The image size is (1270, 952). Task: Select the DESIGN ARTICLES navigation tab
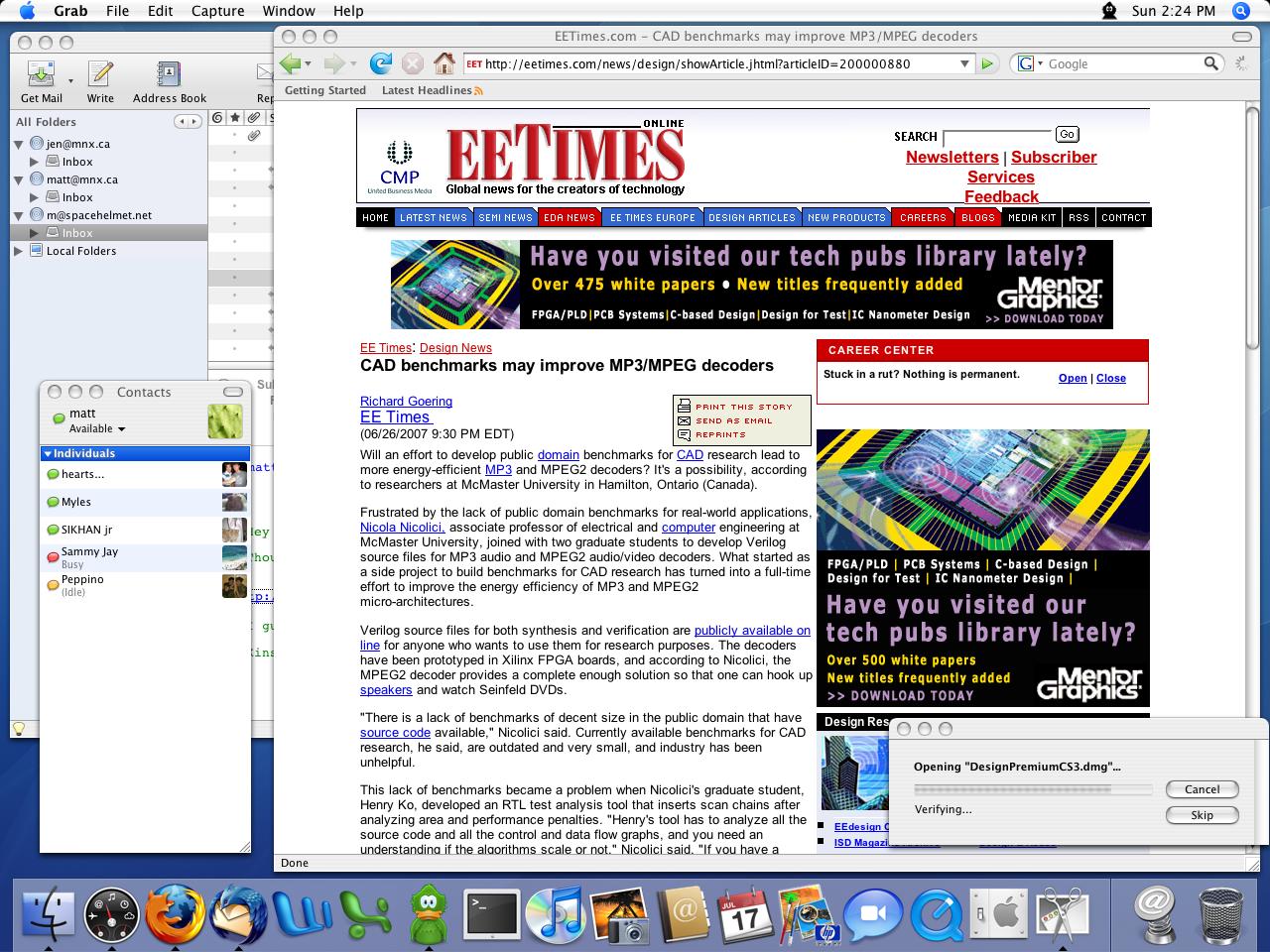click(x=751, y=217)
